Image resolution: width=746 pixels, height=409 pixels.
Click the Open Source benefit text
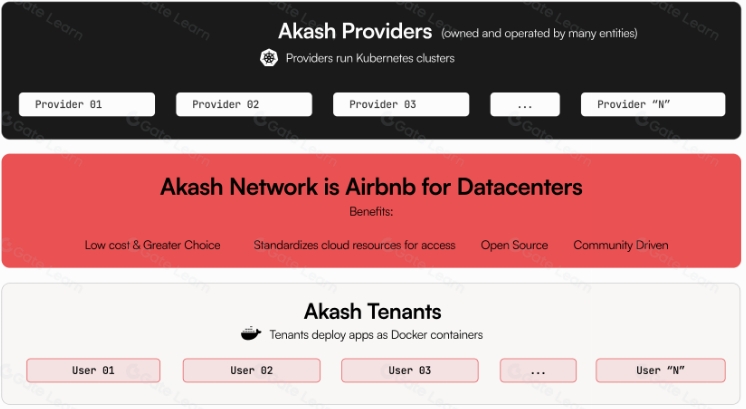pos(514,245)
